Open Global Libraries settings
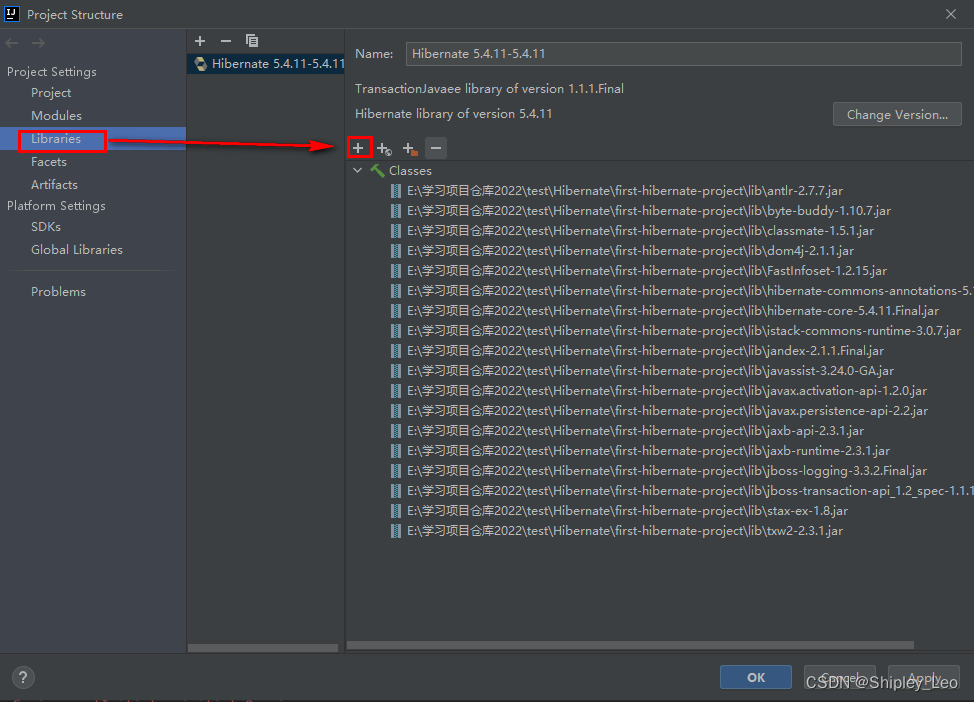Screen dimensions: 974x702 click(x=77, y=250)
